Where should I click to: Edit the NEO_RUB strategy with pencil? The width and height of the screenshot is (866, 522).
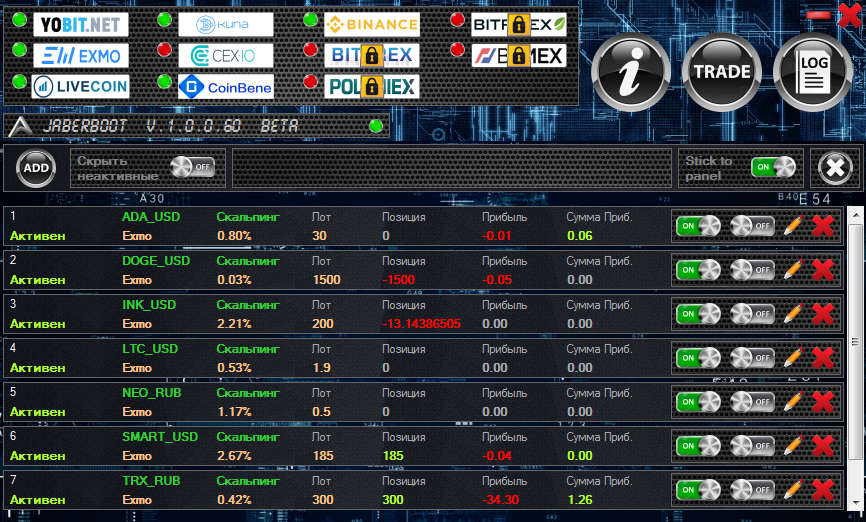[x=793, y=402]
